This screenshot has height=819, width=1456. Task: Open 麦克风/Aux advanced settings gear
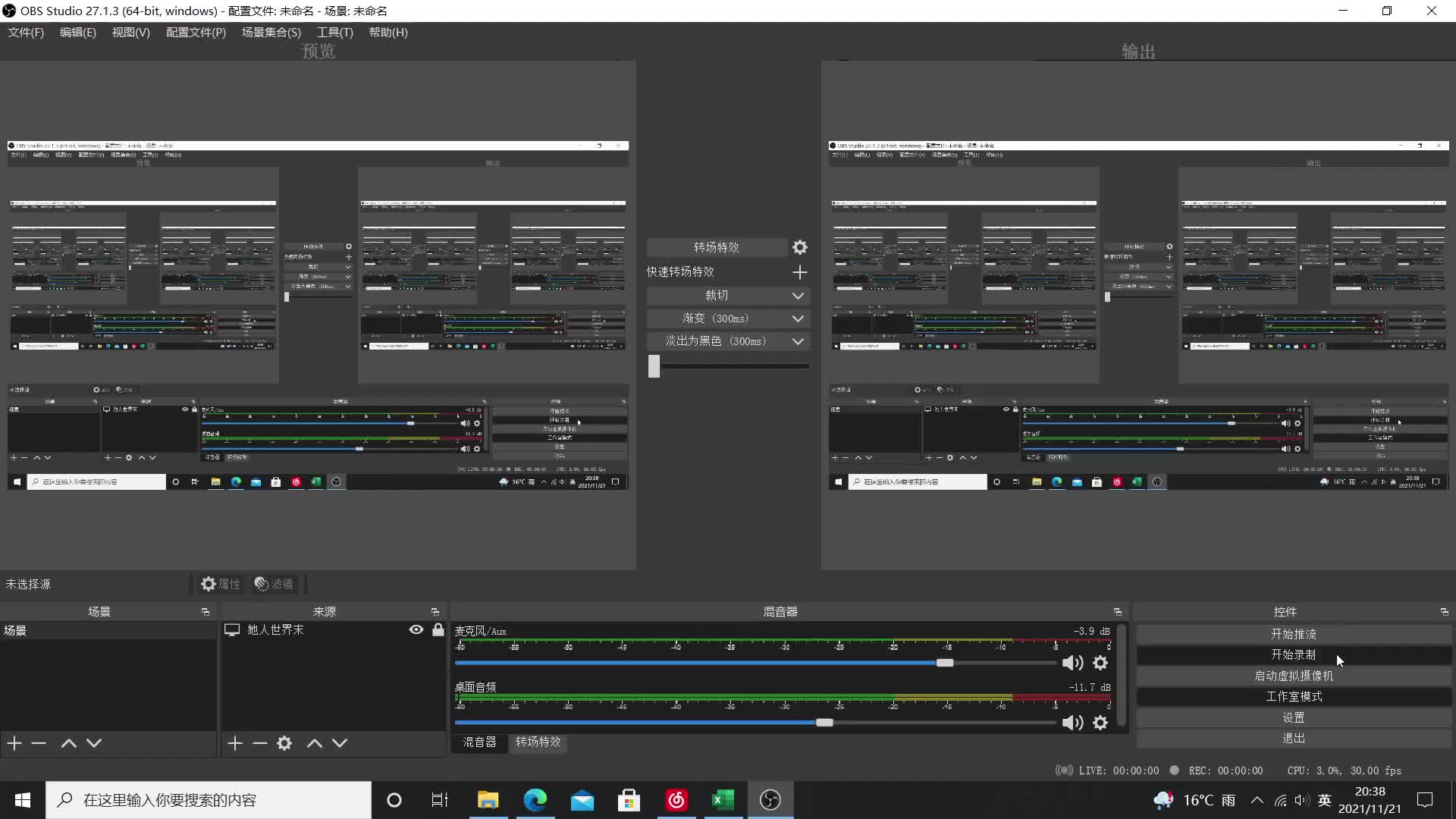[1100, 663]
